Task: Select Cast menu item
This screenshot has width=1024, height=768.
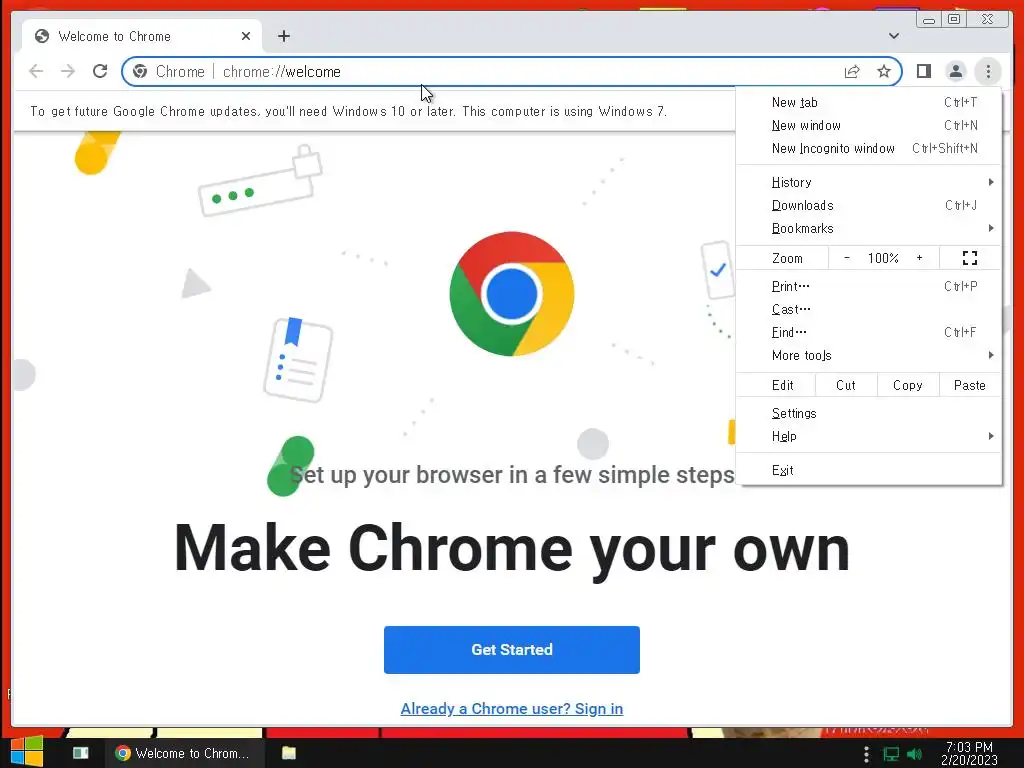Action: pyautogui.click(x=869, y=309)
